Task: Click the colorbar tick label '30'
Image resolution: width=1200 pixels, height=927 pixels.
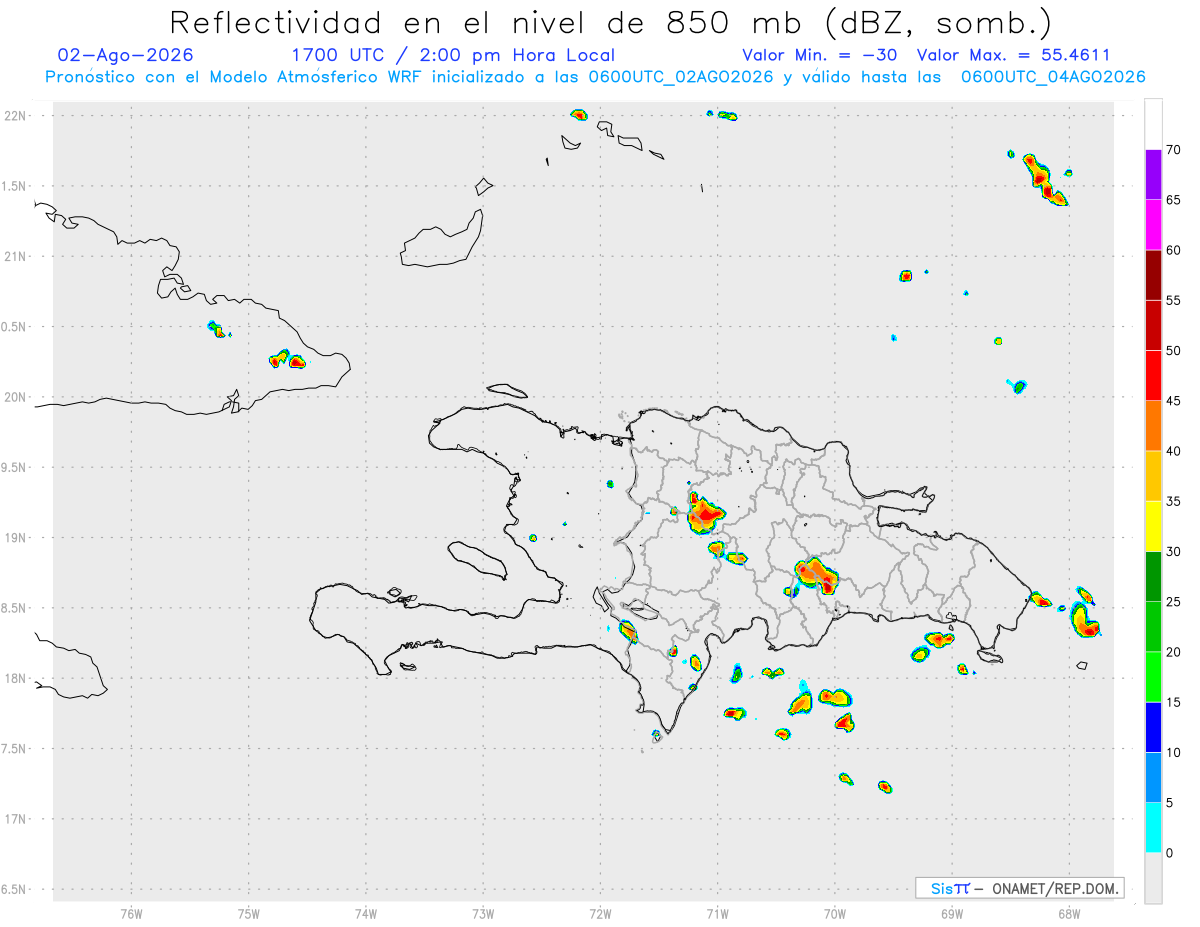Action: pyautogui.click(x=1174, y=552)
